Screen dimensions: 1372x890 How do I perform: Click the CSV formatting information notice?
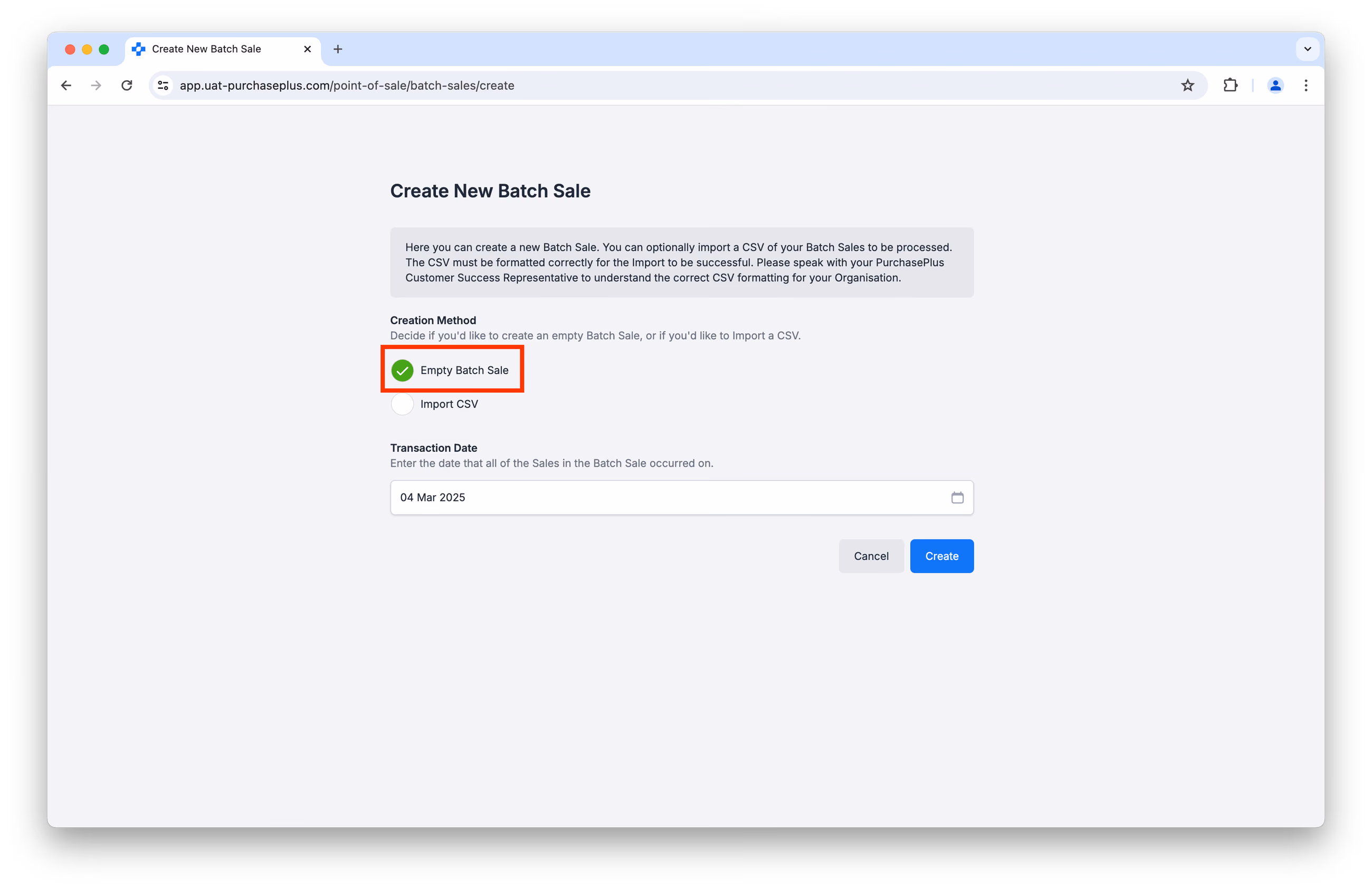[682, 262]
